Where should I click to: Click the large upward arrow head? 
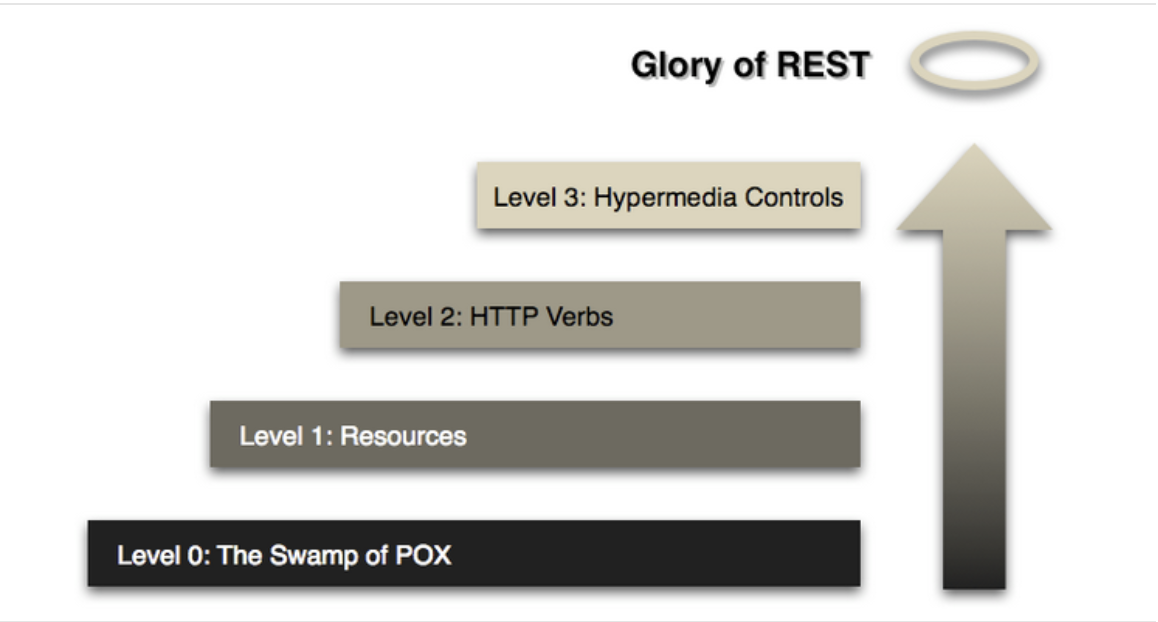[x=974, y=188]
